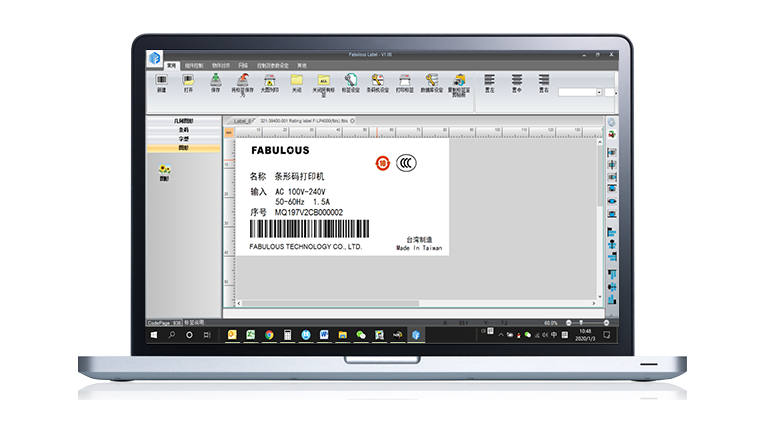765x430 pixels.
Task: Click the Align right (置右) icon
Action: (544, 80)
